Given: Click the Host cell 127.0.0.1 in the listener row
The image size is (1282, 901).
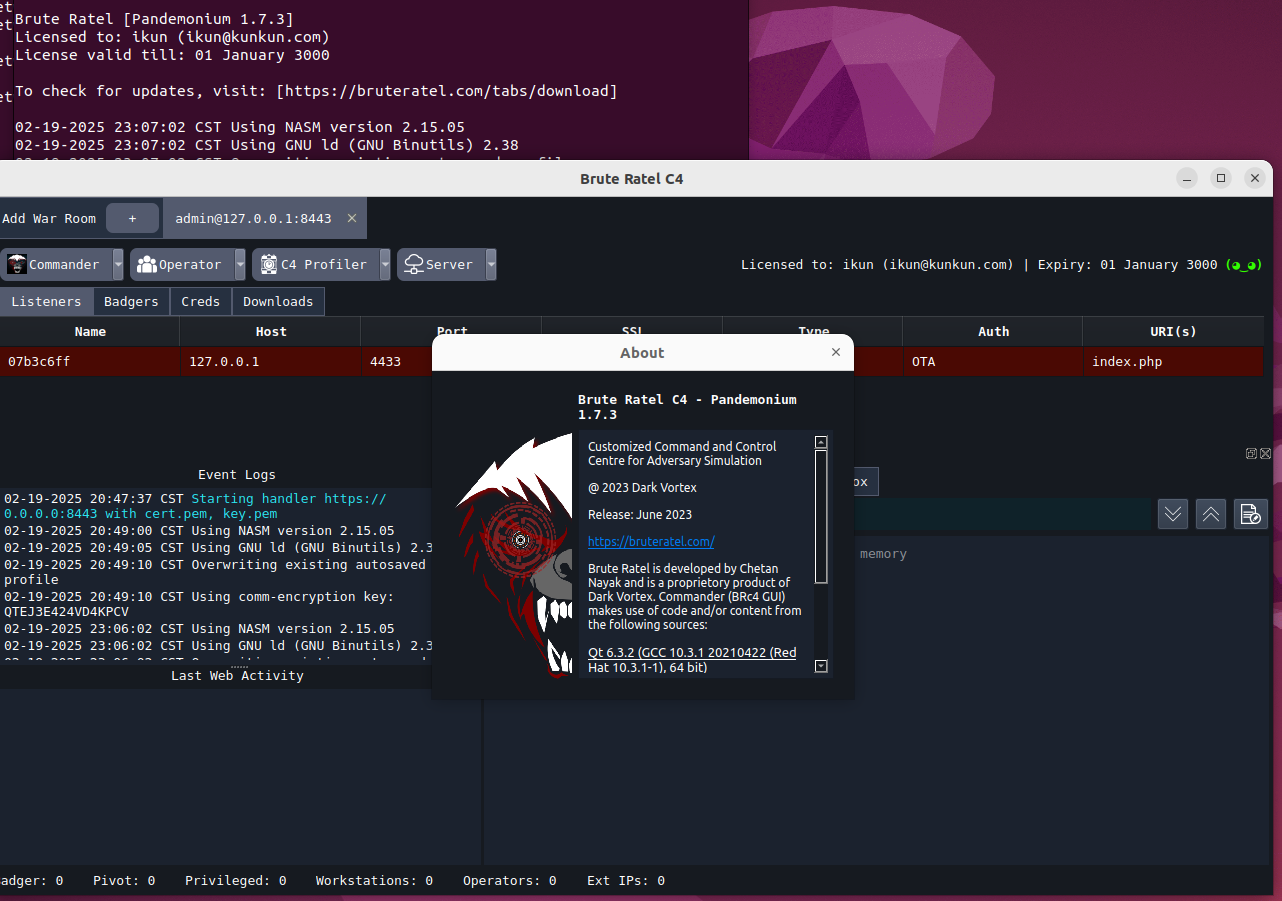Looking at the screenshot, I should click(x=271, y=362).
